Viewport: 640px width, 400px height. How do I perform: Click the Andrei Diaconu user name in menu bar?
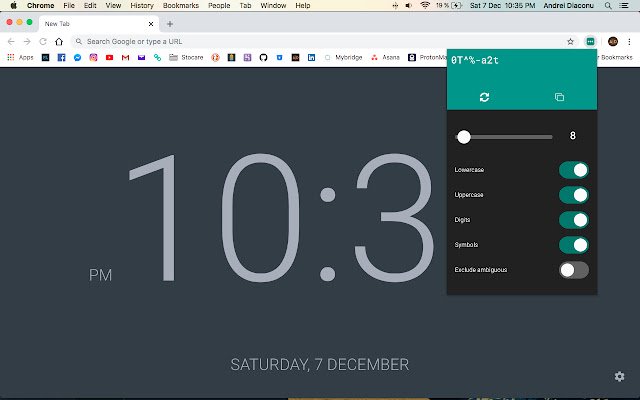tap(568, 6)
